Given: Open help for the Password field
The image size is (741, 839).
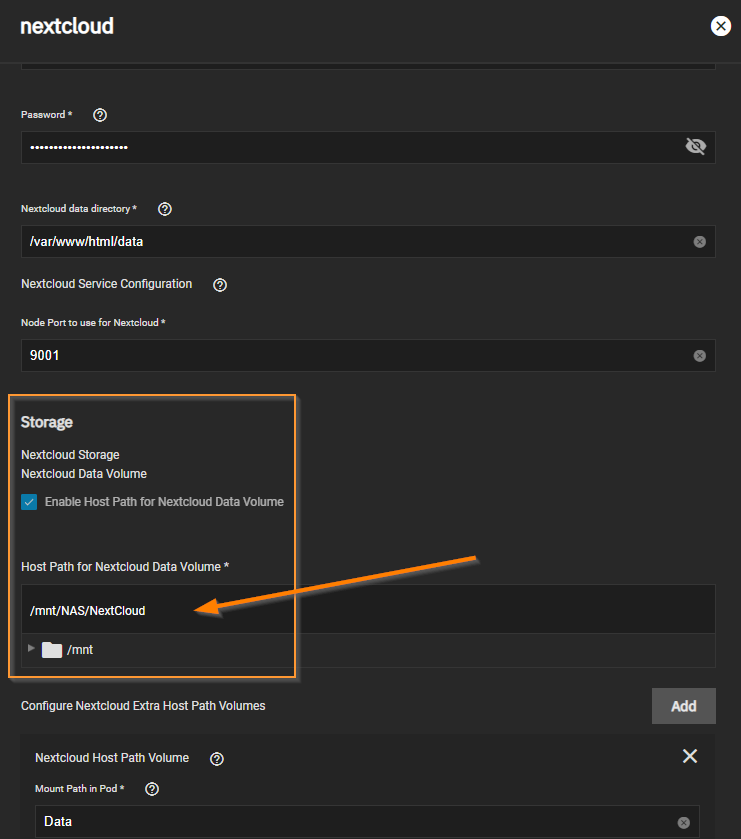Looking at the screenshot, I should (x=100, y=115).
